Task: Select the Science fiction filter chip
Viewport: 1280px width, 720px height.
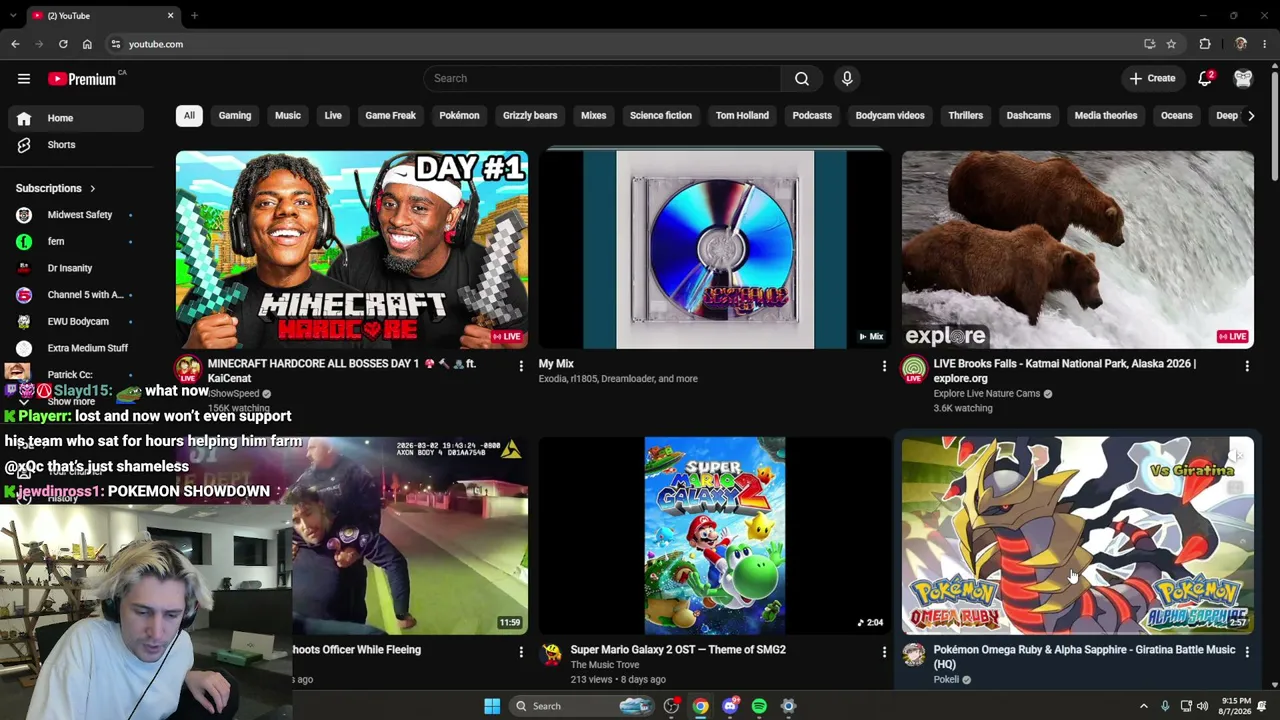Action: click(661, 116)
